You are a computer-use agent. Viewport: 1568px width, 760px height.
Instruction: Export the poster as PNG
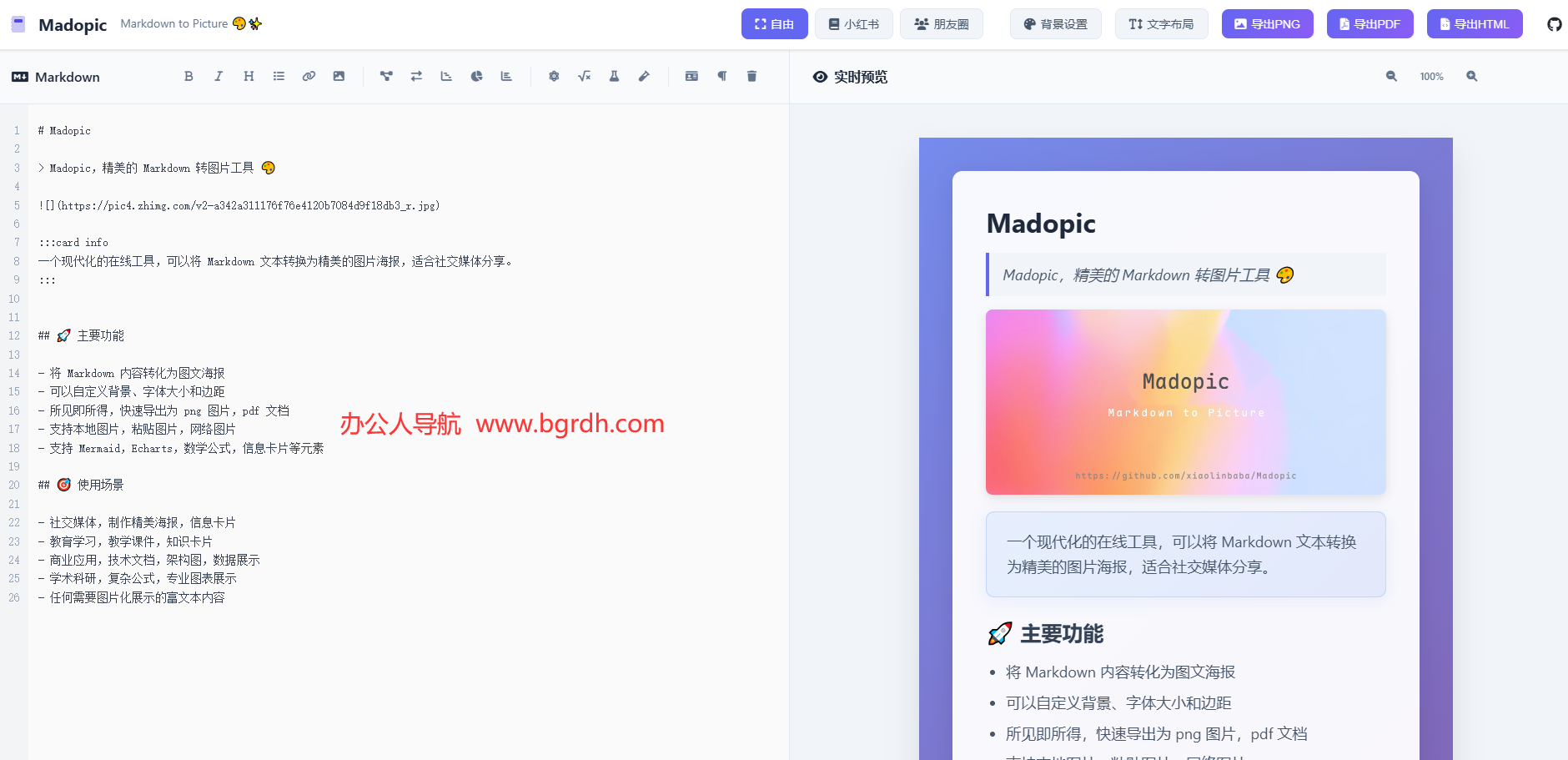[1267, 23]
